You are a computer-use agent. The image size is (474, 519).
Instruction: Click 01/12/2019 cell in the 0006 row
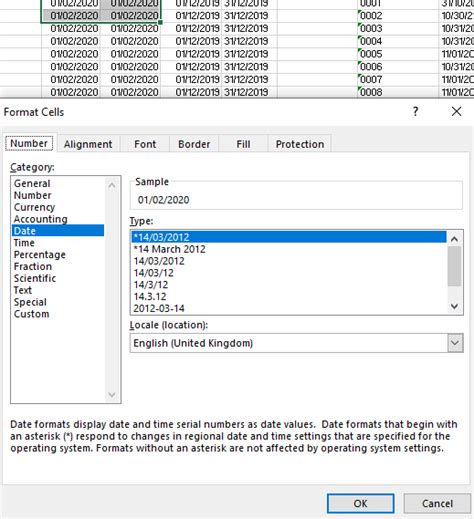(x=191, y=66)
